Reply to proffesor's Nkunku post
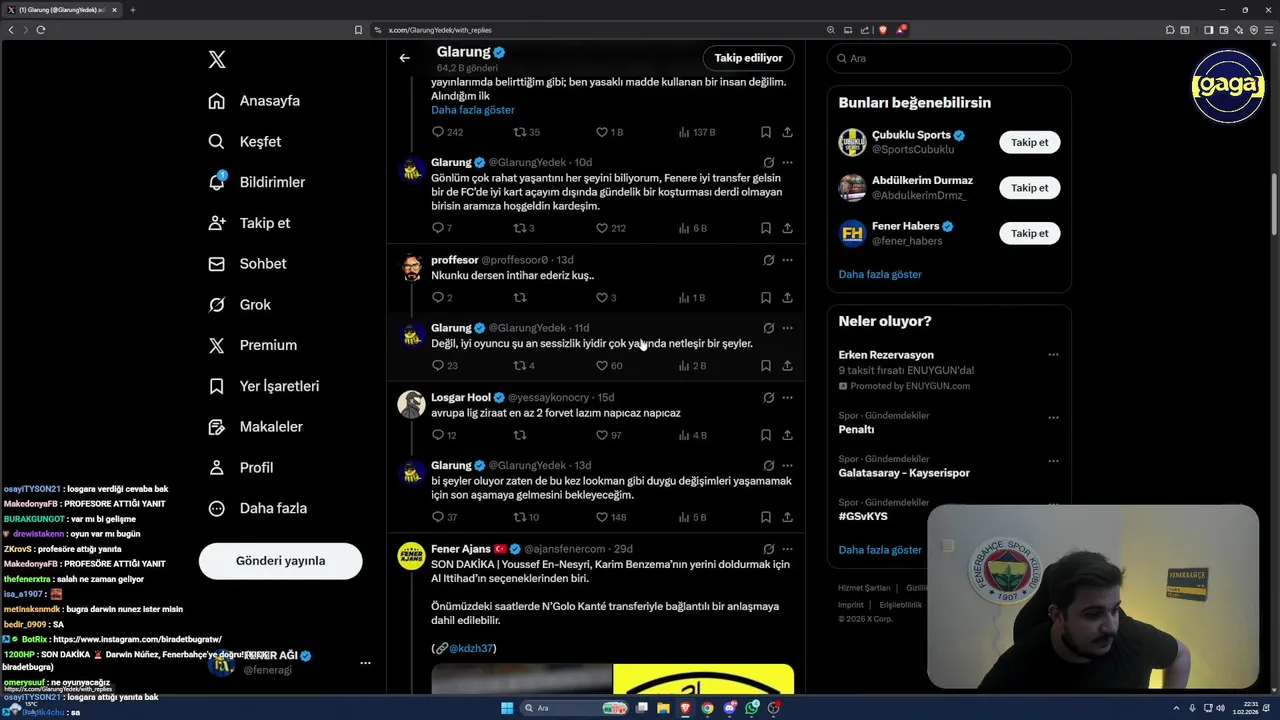Image resolution: width=1280 pixels, height=720 pixels. pyautogui.click(x=442, y=298)
